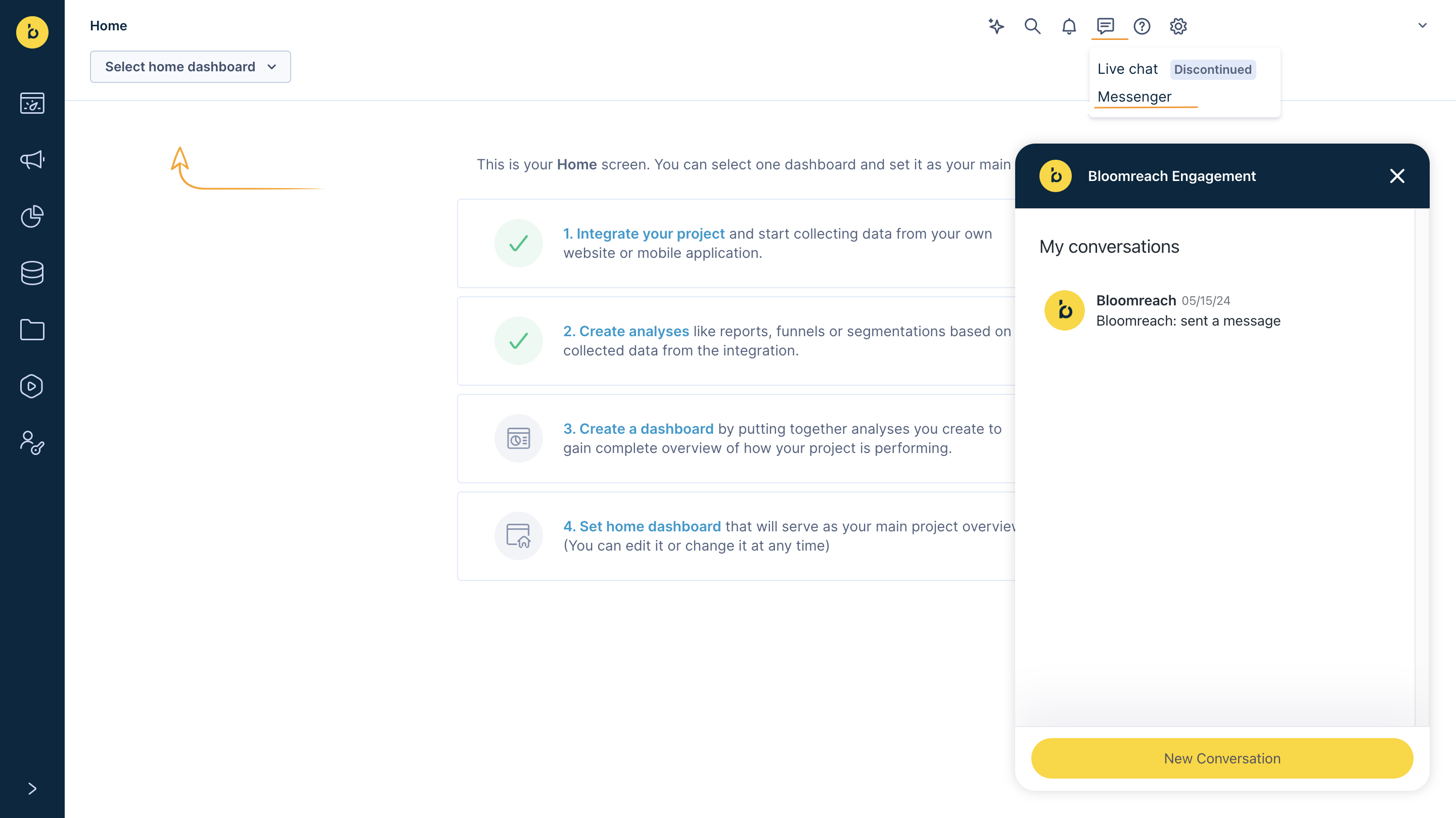Open the Integrate your project link
Screen dimensions: 1456x818
click(x=644, y=234)
